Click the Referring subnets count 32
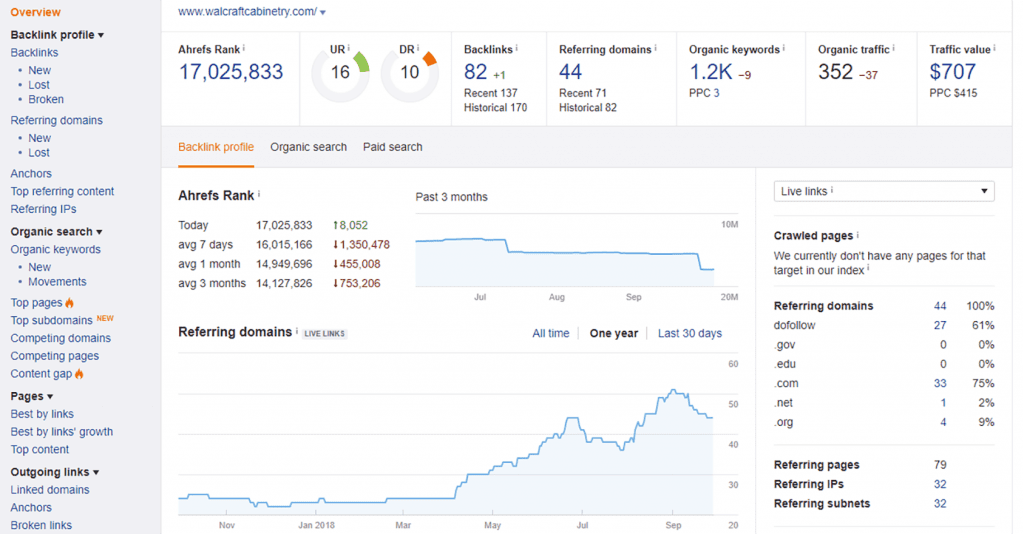The height and width of the screenshot is (534, 1024). coord(940,504)
